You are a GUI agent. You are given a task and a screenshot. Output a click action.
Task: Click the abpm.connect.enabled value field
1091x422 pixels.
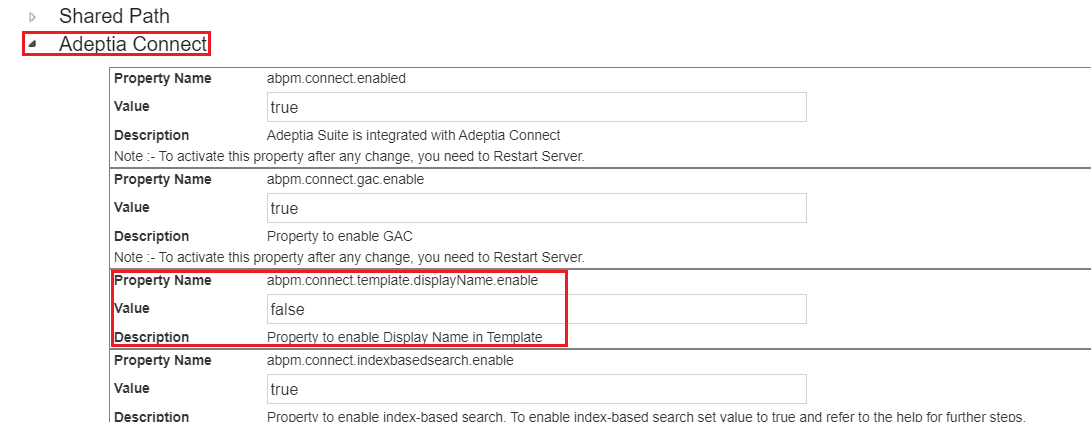coord(536,108)
